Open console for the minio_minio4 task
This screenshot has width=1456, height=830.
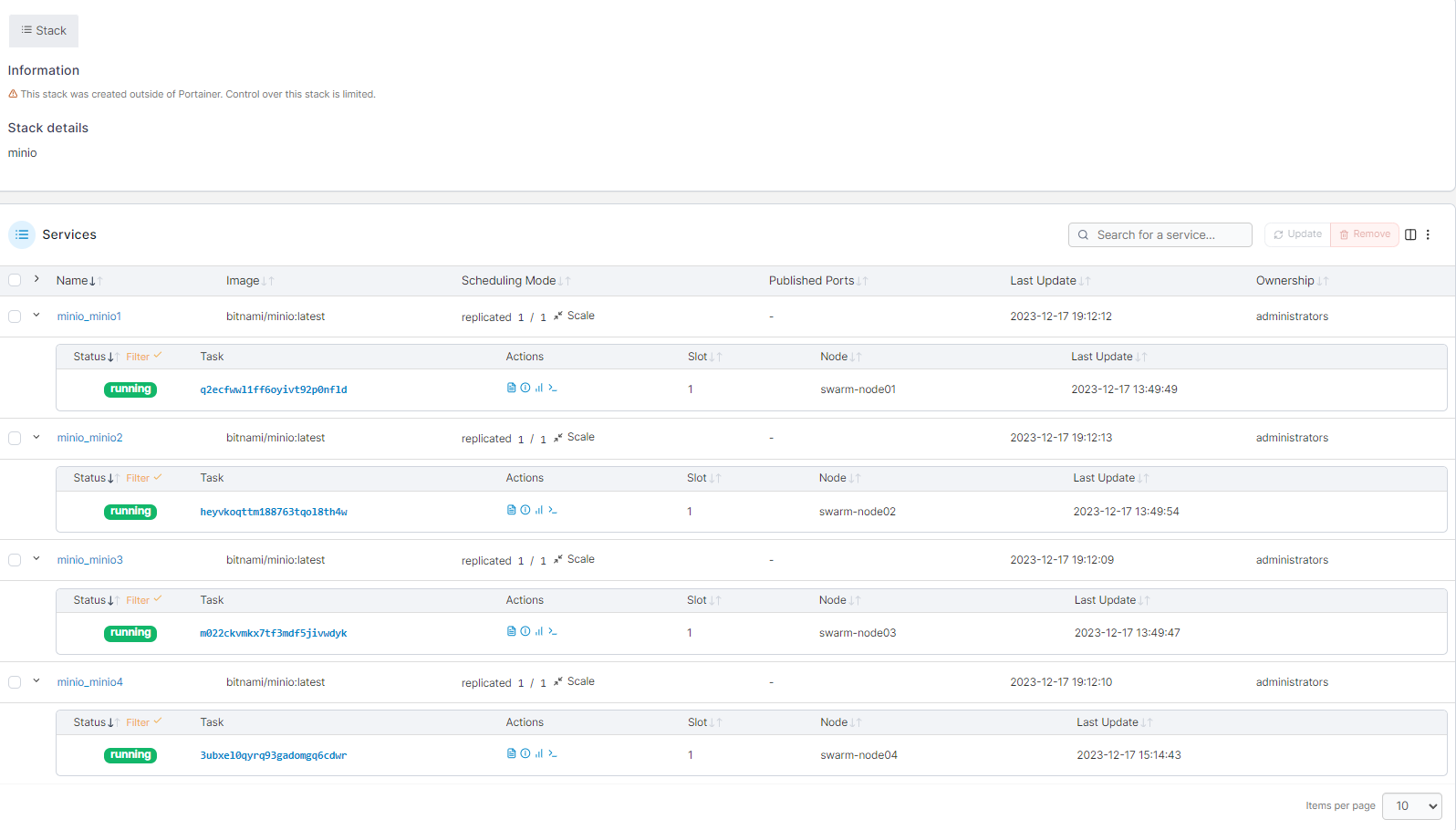click(553, 753)
